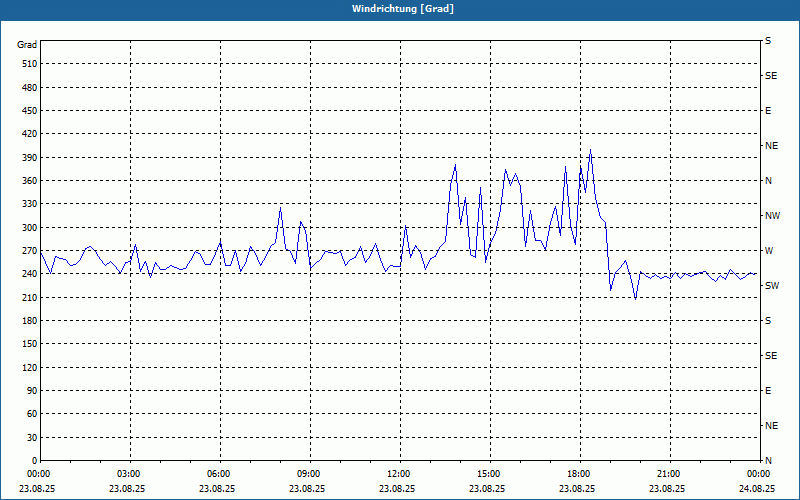Click the 360 value on left axis
The width and height of the screenshot is (800, 500).
tap(30, 181)
